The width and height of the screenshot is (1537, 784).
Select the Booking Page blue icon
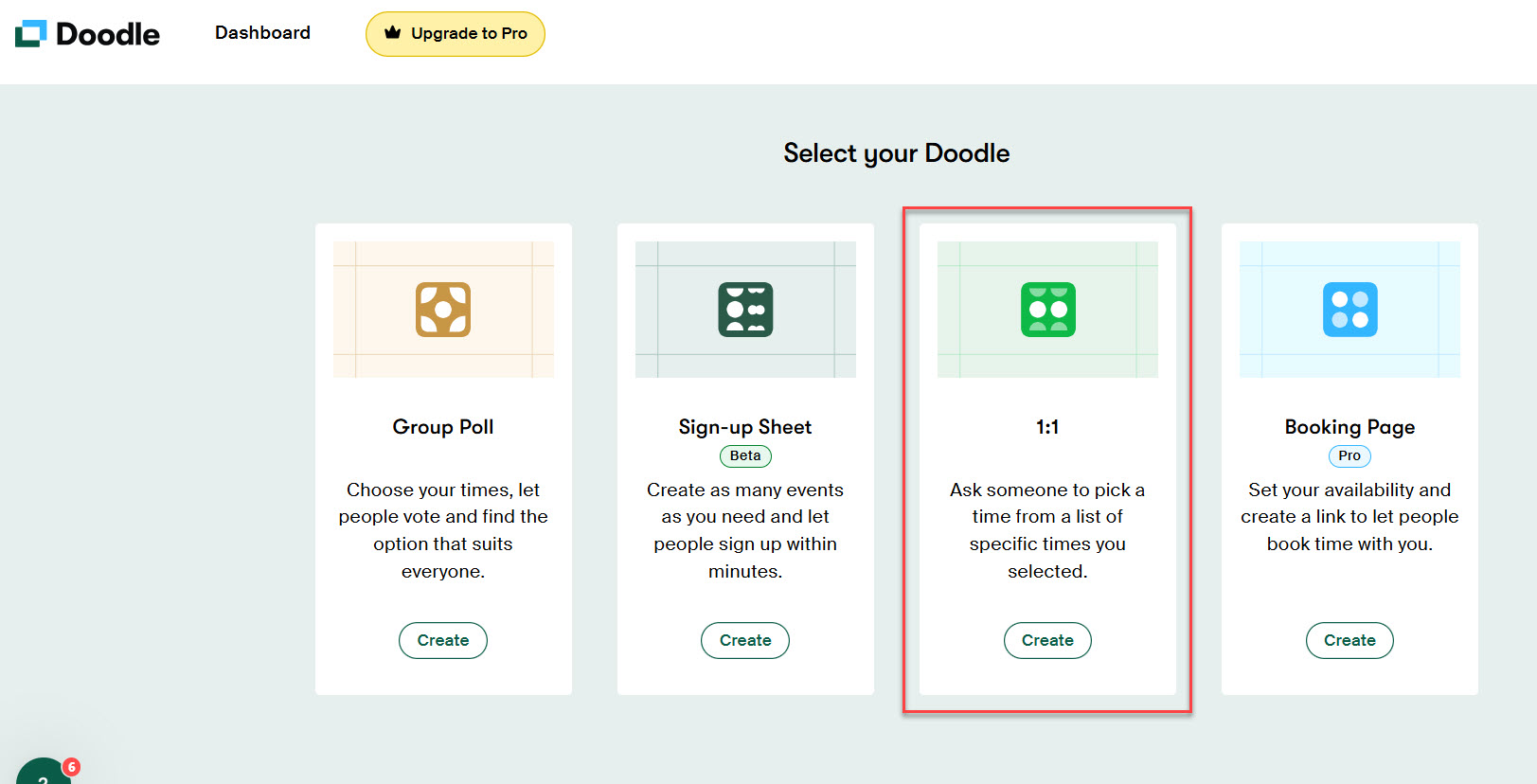[x=1349, y=310]
